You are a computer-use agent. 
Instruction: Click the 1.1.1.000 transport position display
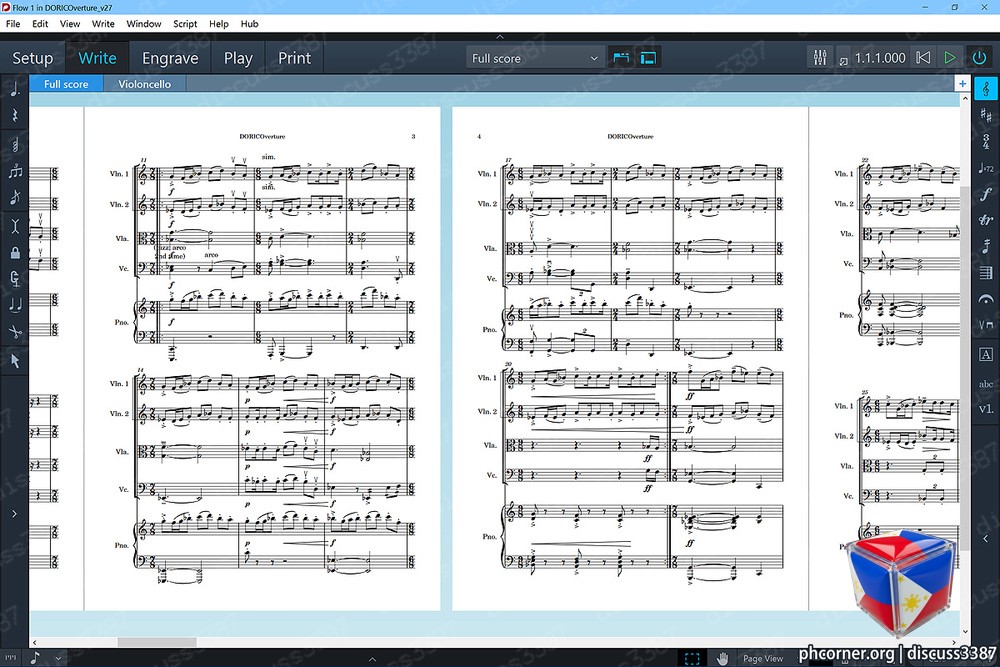[x=880, y=58]
